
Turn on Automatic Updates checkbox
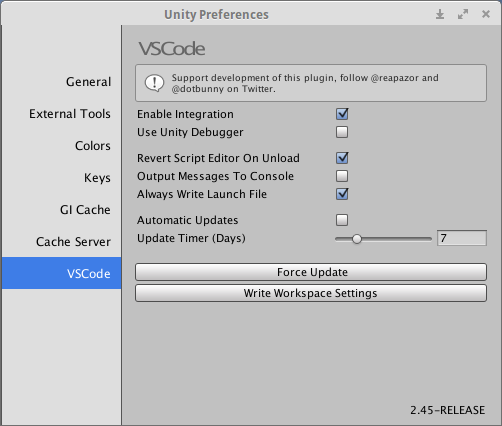pyautogui.click(x=342, y=220)
